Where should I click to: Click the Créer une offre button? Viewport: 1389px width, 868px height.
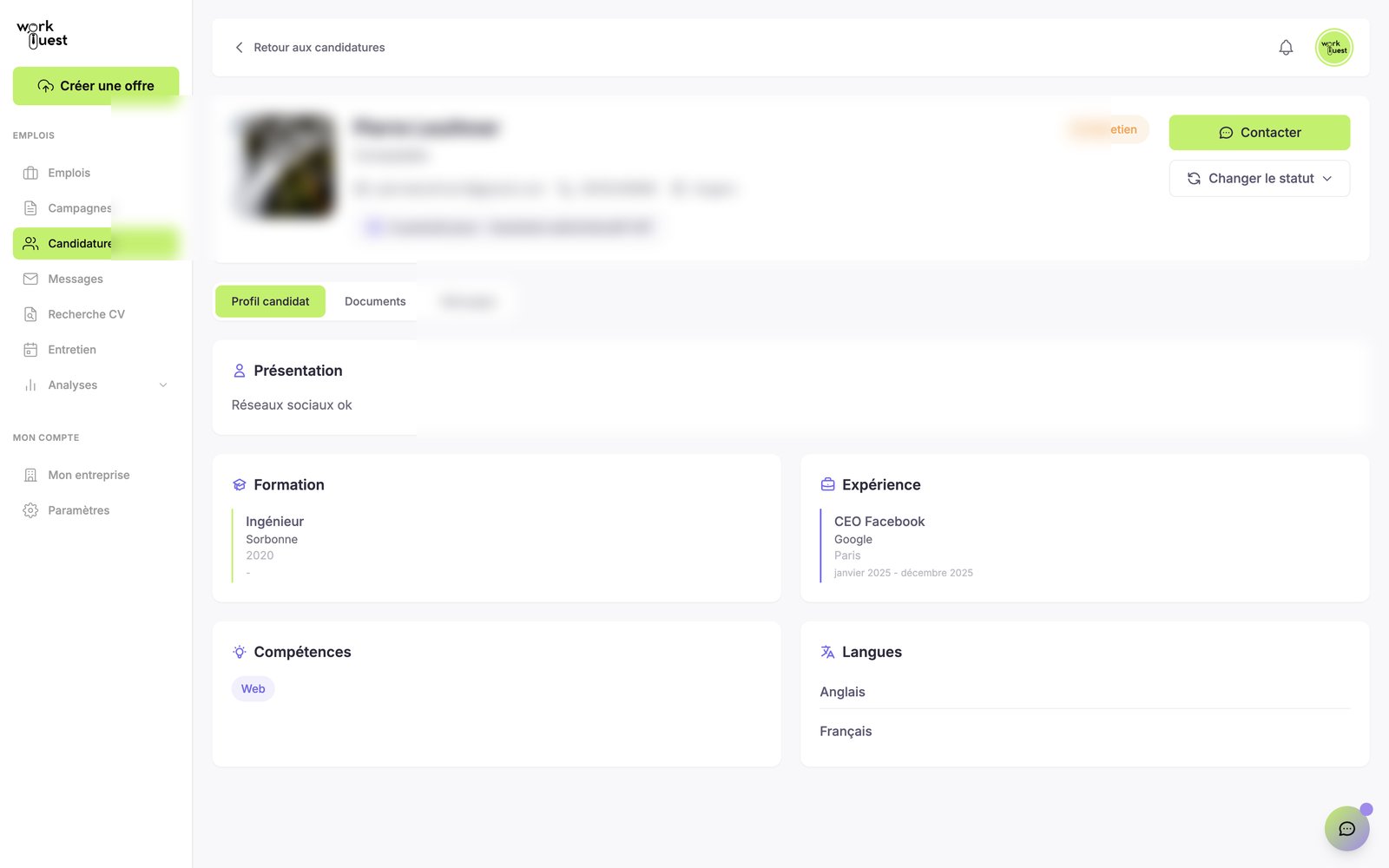(x=95, y=86)
